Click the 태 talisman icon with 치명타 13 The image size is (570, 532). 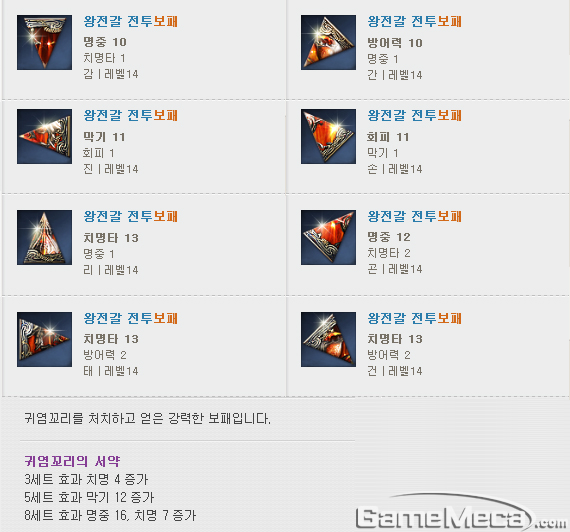pos(44,339)
